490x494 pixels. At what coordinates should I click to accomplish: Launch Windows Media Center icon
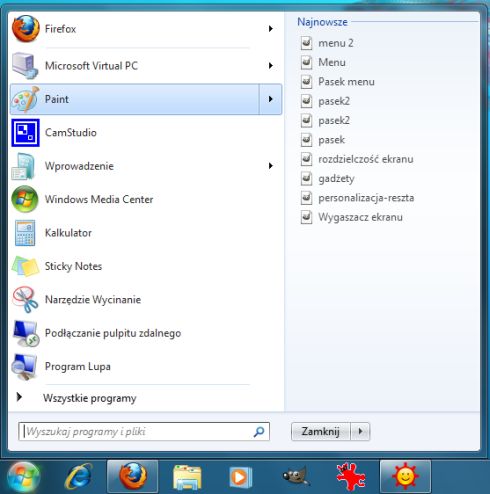25,199
